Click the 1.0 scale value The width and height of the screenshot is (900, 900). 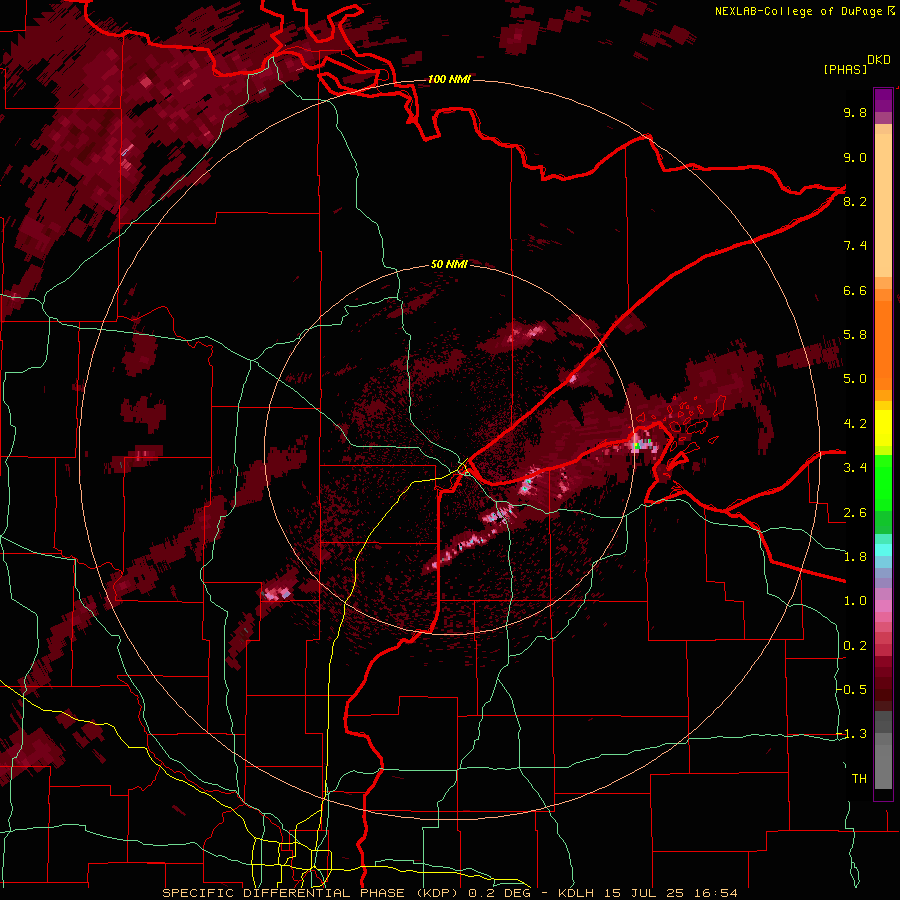tap(855, 601)
